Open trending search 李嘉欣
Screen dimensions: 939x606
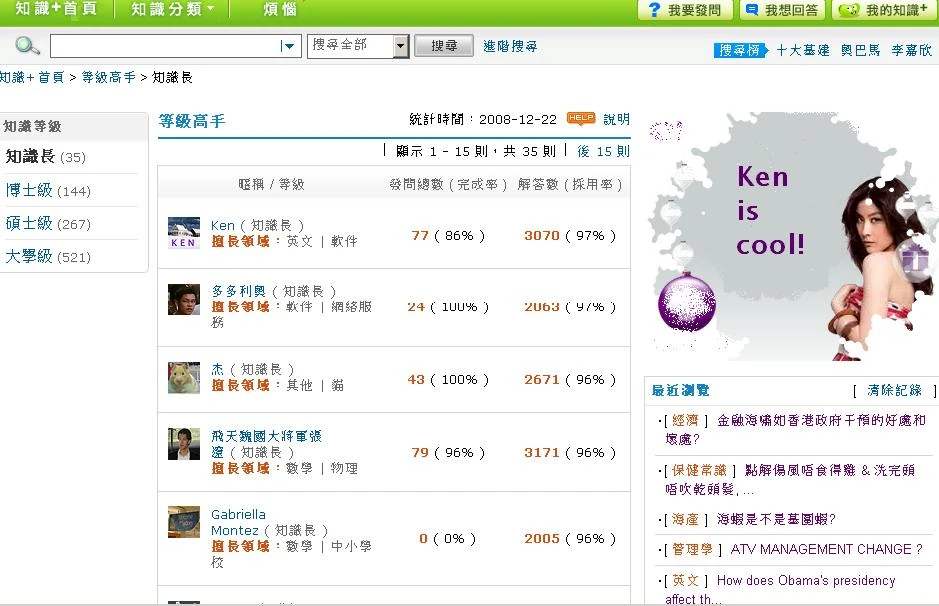coord(911,50)
